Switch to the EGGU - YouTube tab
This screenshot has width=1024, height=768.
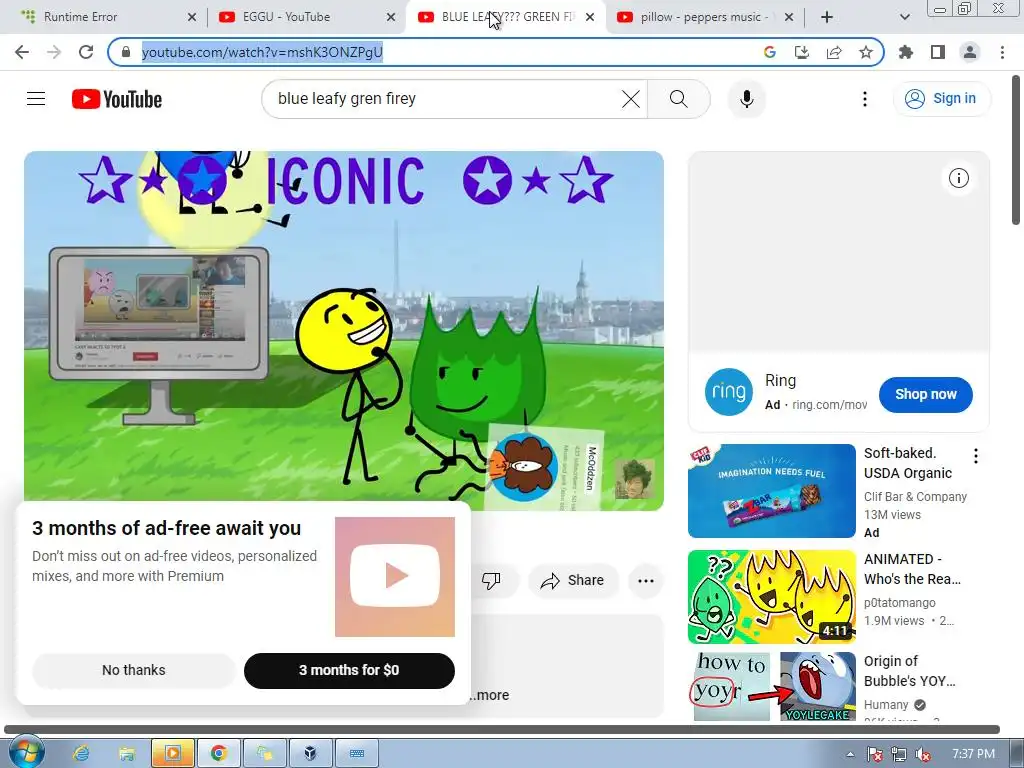click(x=307, y=17)
